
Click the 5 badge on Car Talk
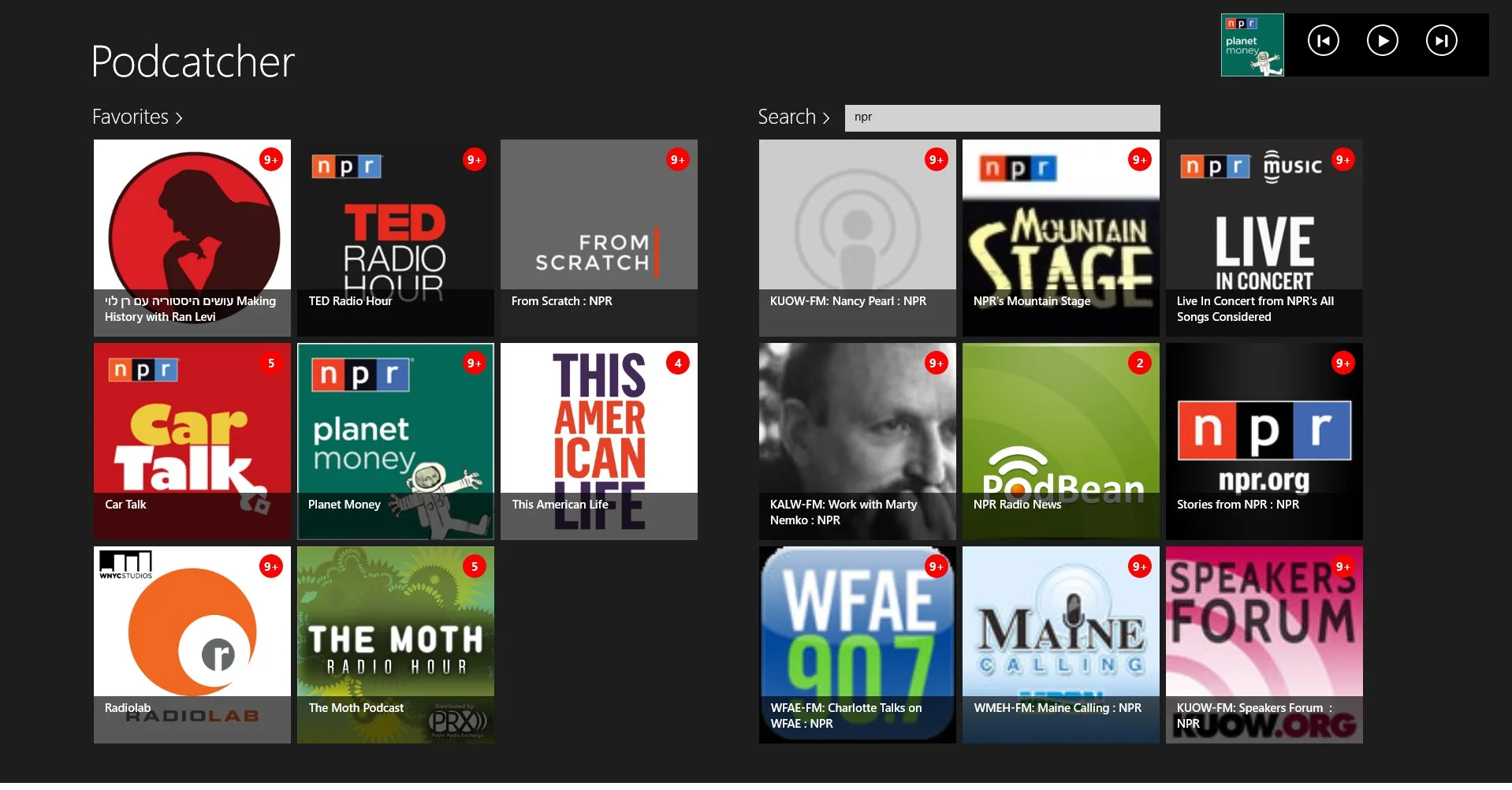[271, 363]
